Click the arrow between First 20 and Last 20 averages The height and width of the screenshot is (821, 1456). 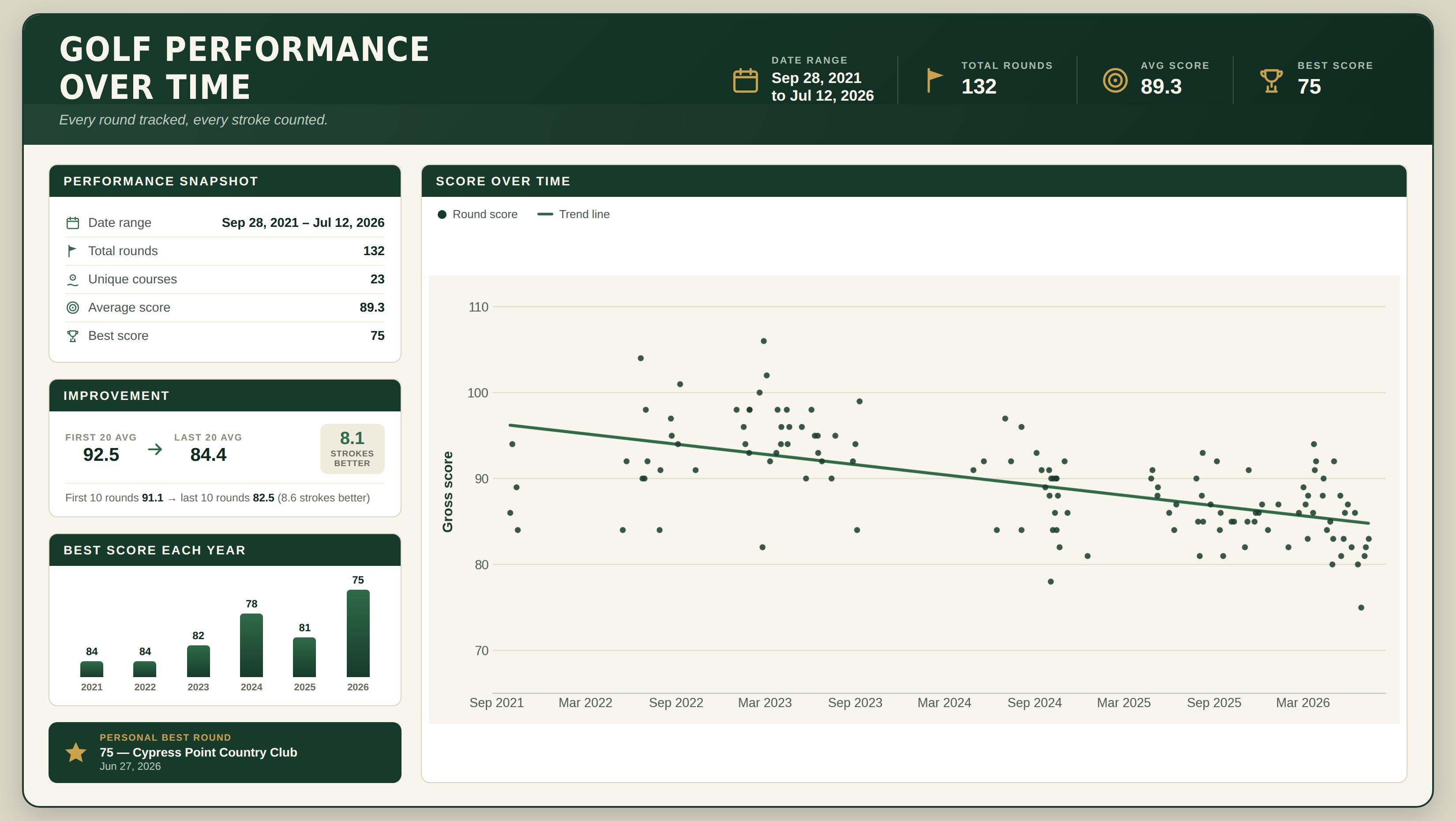click(155, 449)
